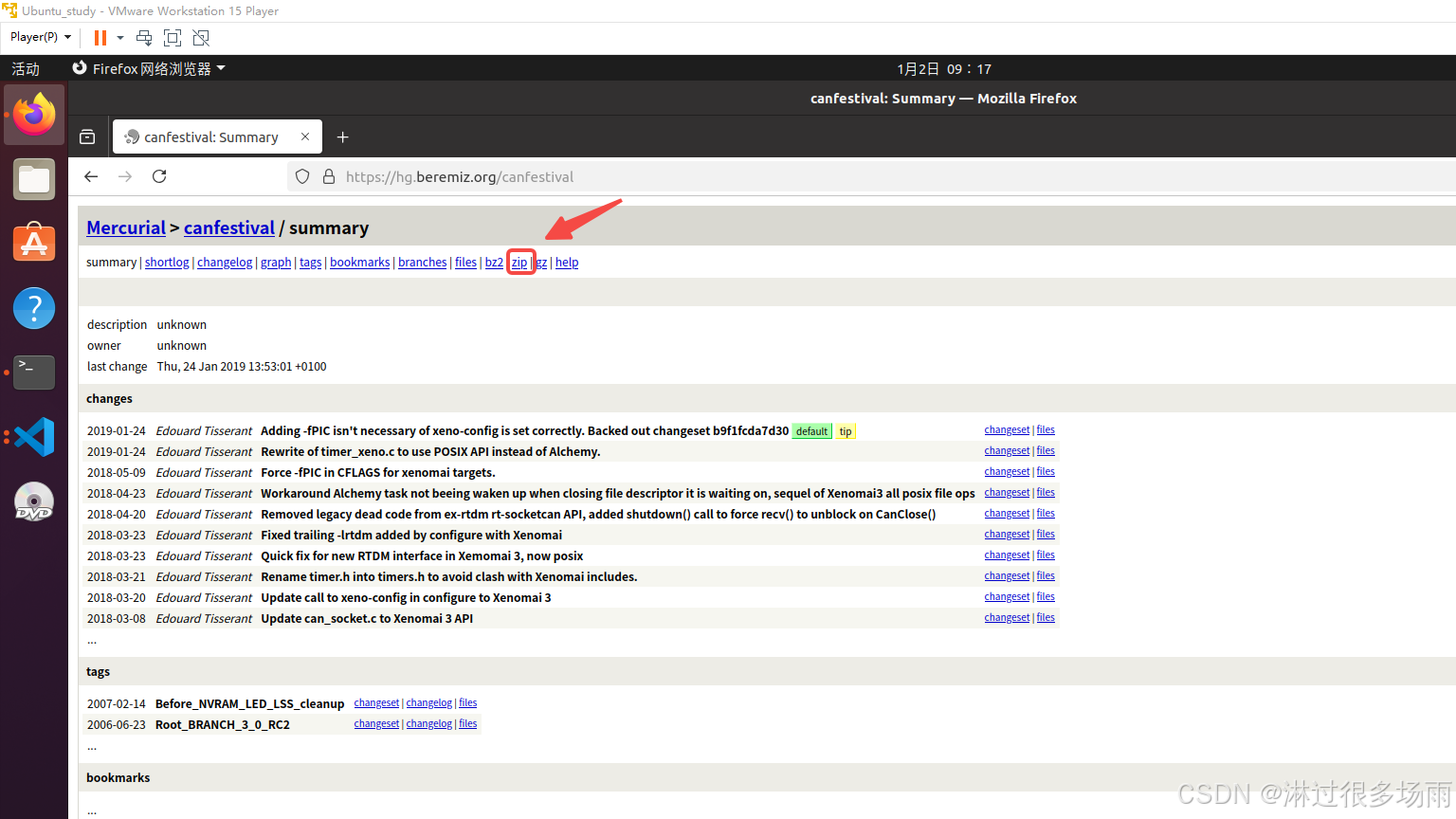Screen dimensions: 1456x819
Task: Enter full screen mode in VMware Player
Action: click(x=173, y=38)
